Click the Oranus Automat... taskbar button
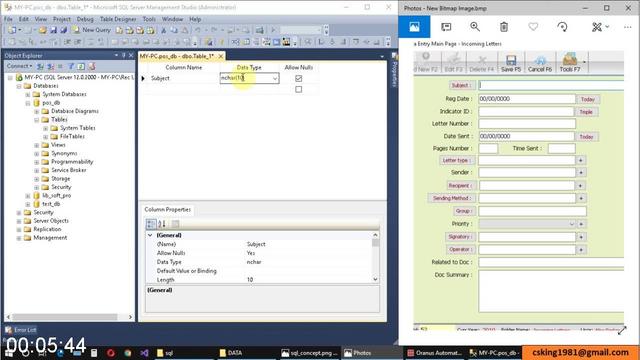This screenshot has width=640, height=360. pyautogui.click(x=435, y=353)
